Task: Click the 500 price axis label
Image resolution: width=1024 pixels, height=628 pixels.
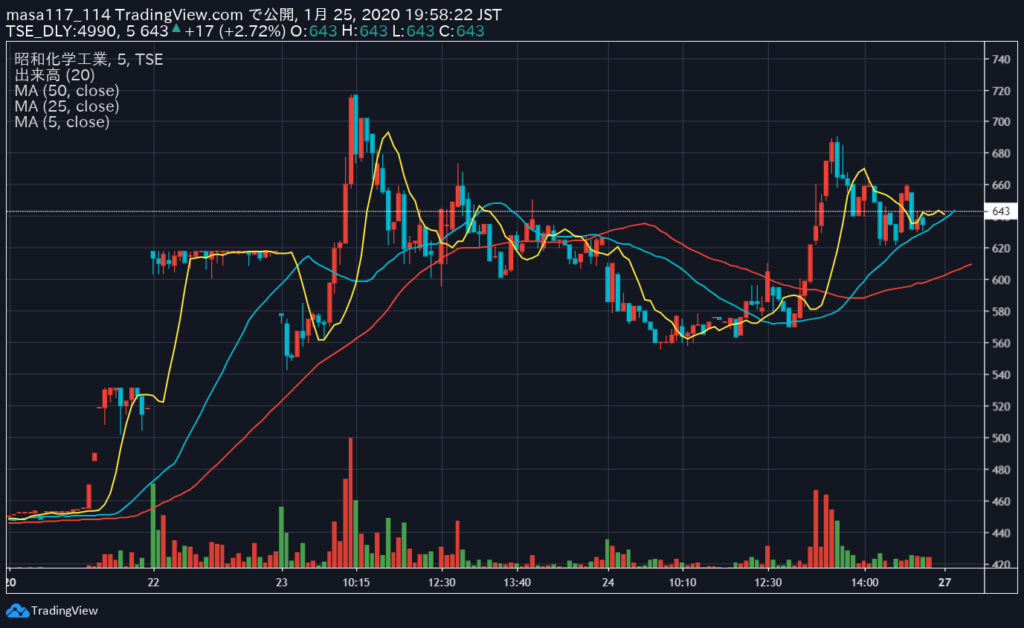Action: pyautogui.click(x=1000, y=438)
